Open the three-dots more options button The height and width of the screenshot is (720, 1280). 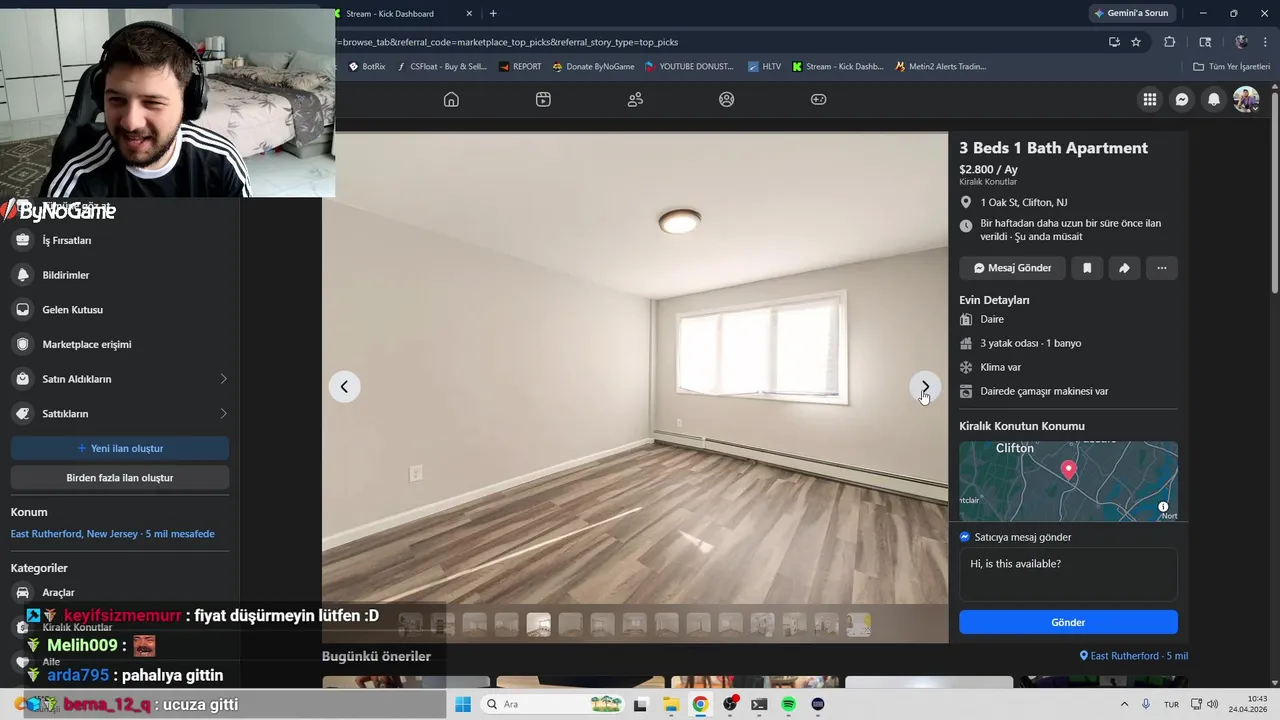(1161, 268)
